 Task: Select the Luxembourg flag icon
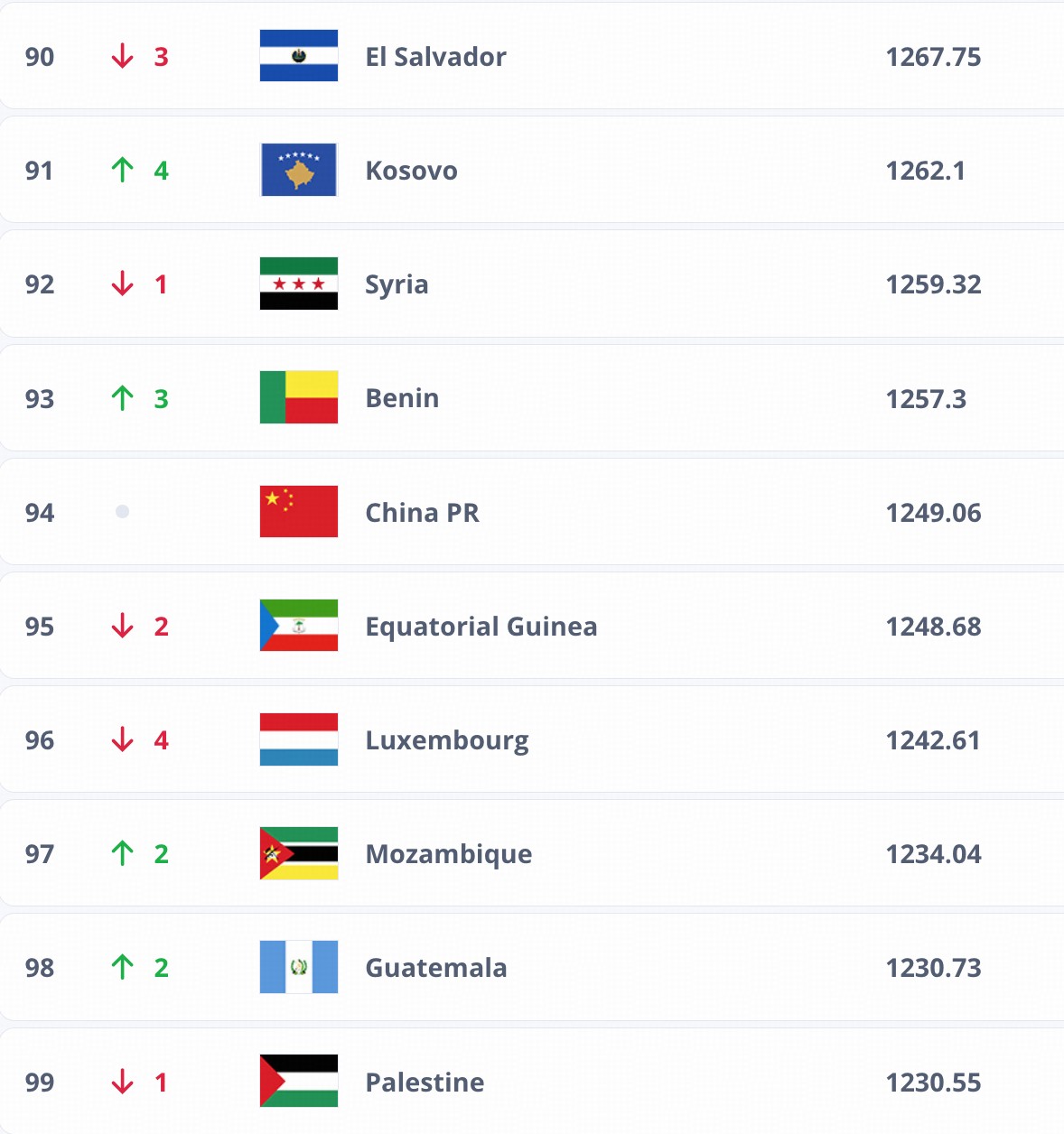pyautogui.click(x=299, y=739)
